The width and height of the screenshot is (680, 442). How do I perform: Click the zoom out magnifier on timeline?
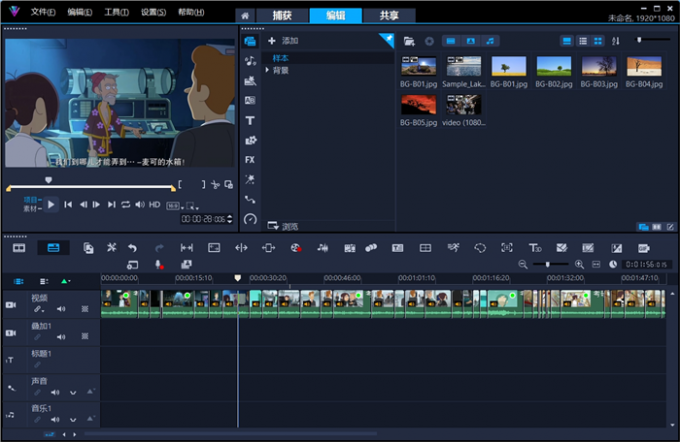point(523,264)
